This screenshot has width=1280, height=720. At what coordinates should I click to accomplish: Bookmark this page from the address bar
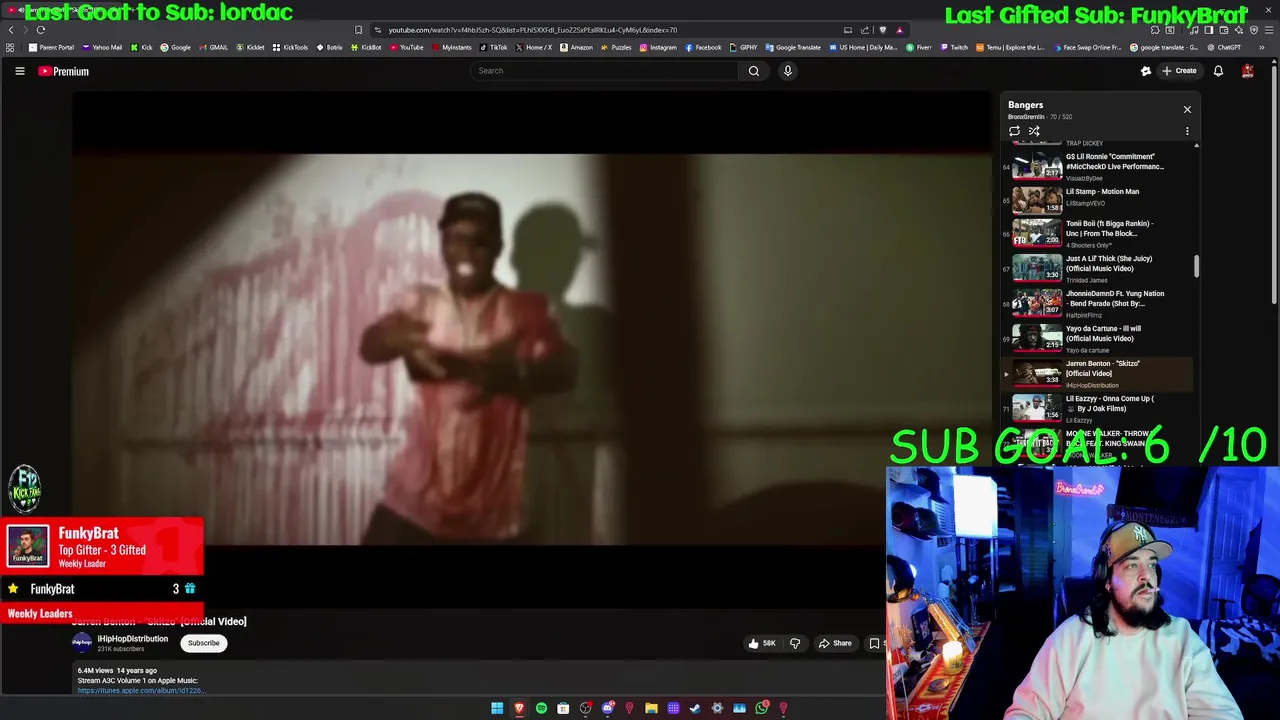tap(358, 30)
